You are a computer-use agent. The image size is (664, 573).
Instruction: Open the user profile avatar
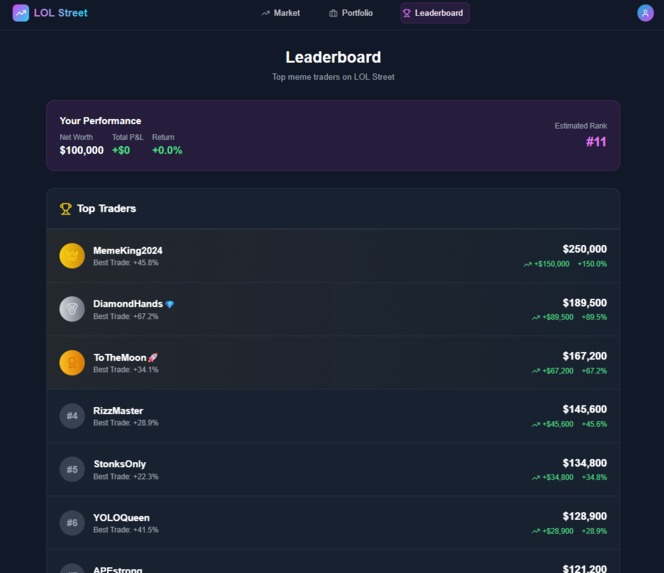tap(645, 13)
